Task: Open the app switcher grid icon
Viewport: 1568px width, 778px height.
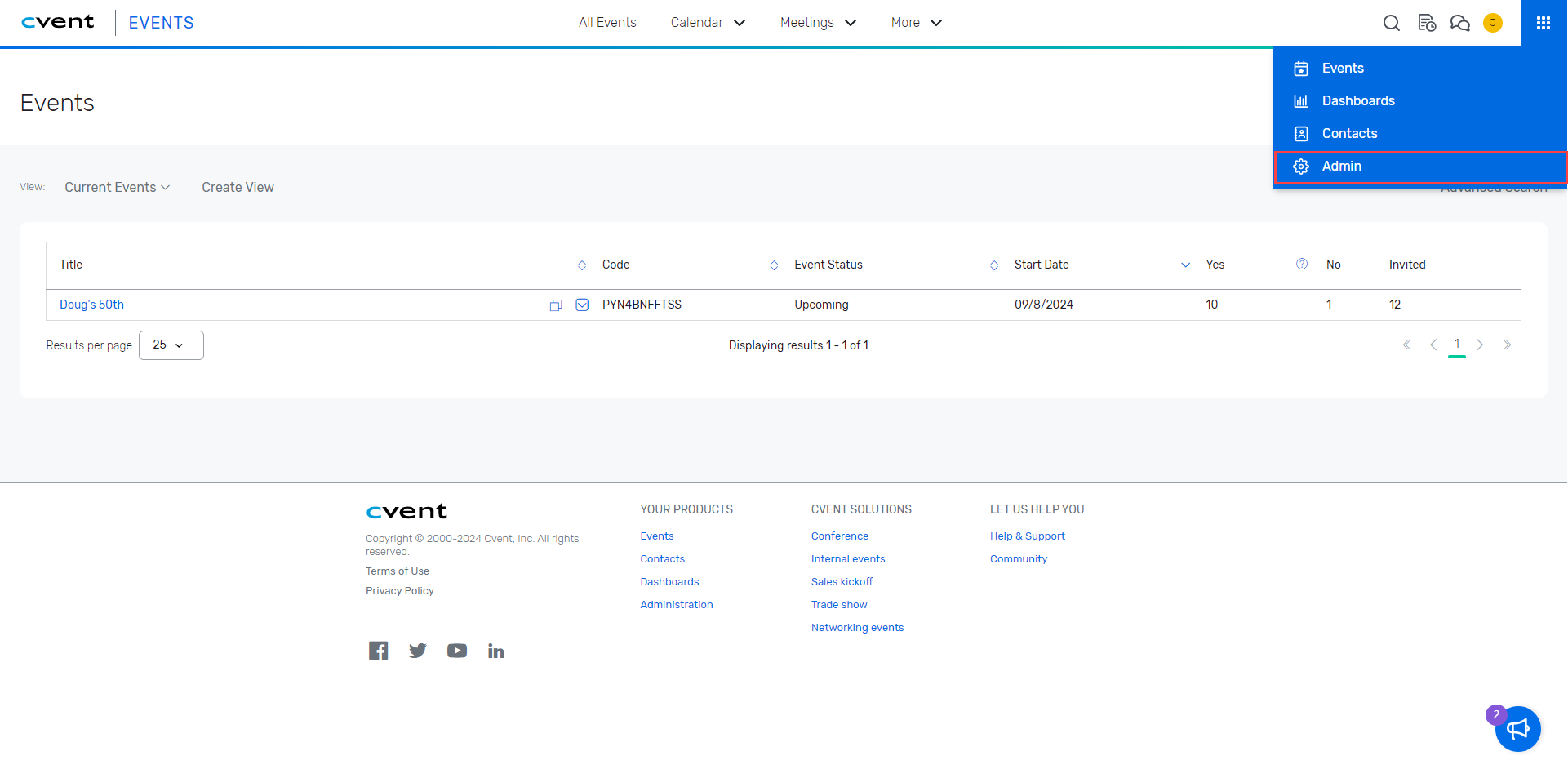Action: [x=1543, y=23]
